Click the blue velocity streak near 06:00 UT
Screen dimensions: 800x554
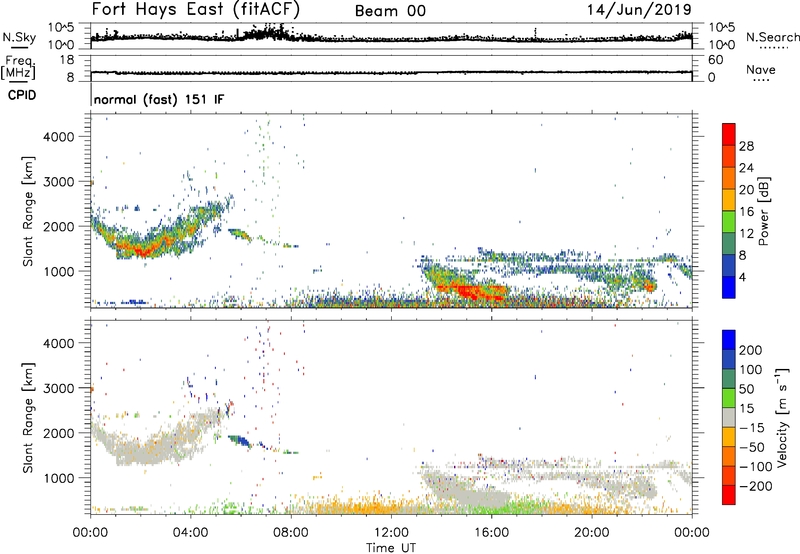[x=239, y=440]
